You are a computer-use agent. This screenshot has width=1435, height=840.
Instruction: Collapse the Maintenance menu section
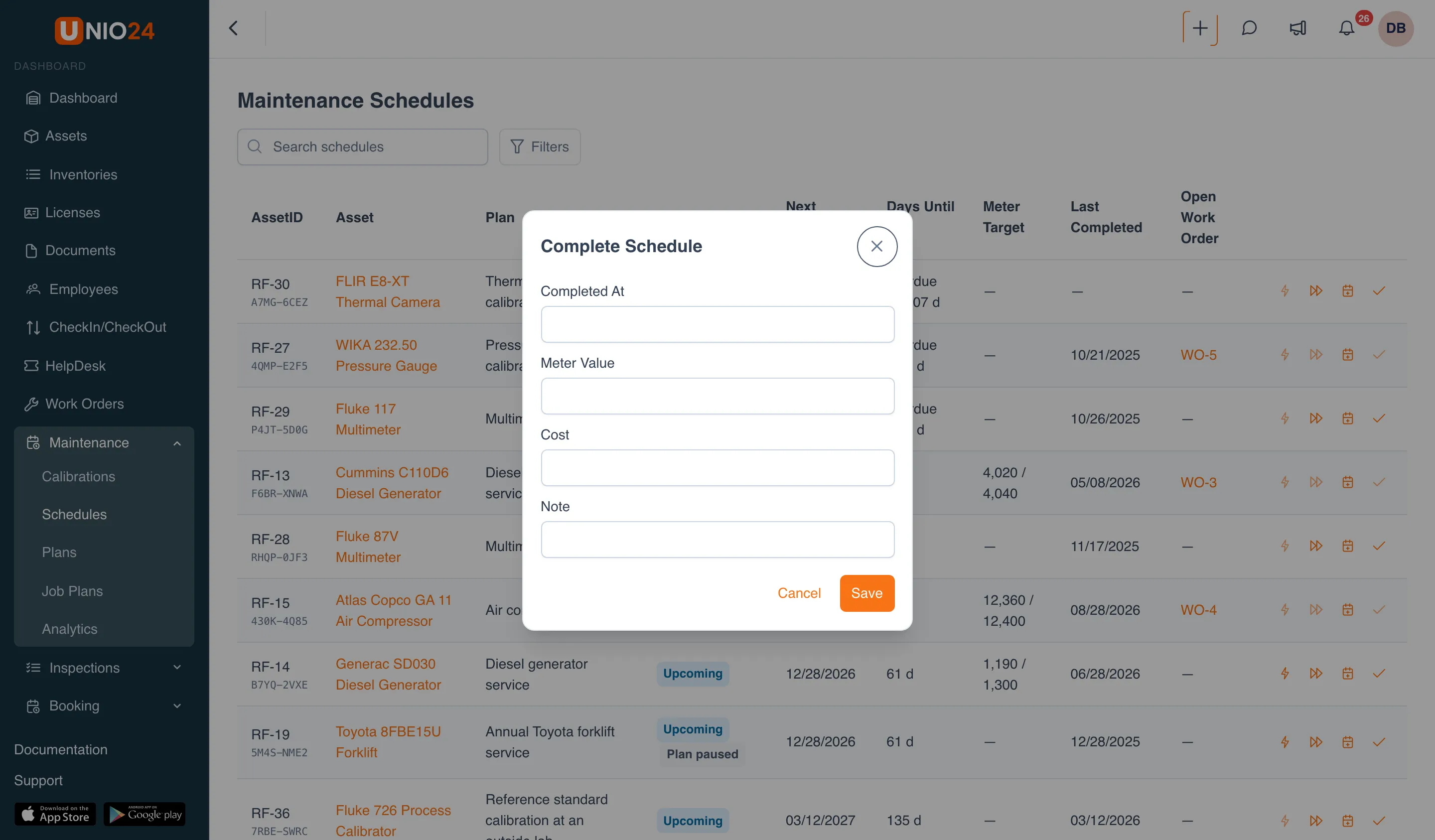pyautogui.click(x=104, y=442)
